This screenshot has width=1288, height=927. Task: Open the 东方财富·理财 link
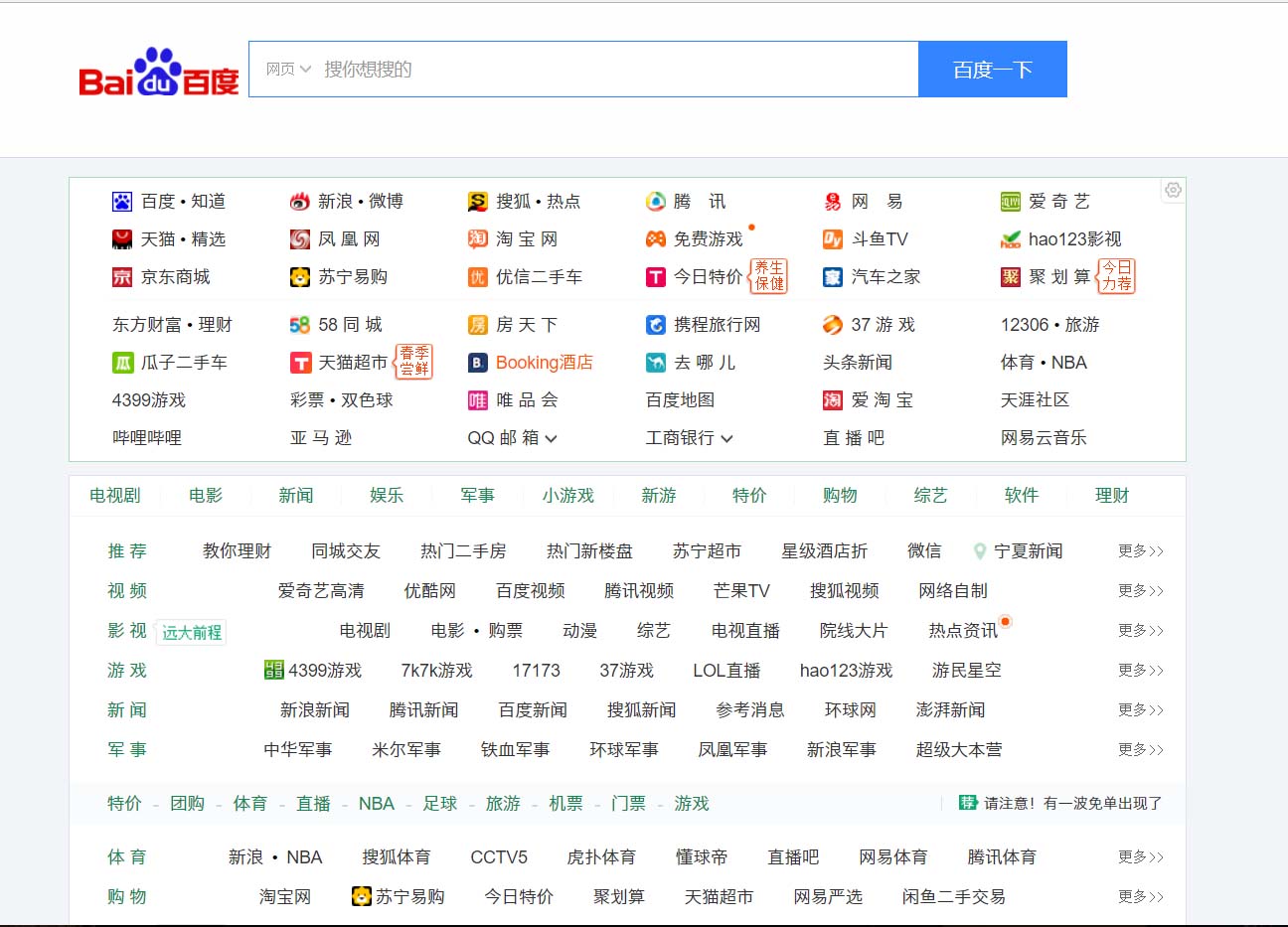tap(172, 325)
